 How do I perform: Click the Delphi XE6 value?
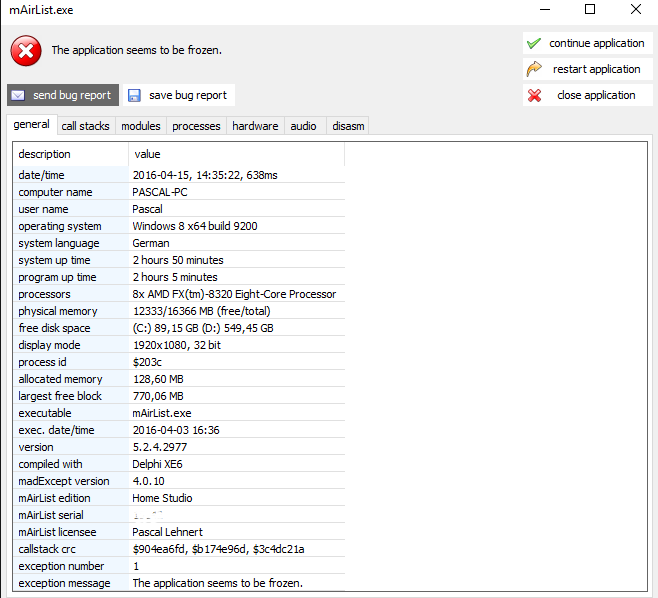157,464
